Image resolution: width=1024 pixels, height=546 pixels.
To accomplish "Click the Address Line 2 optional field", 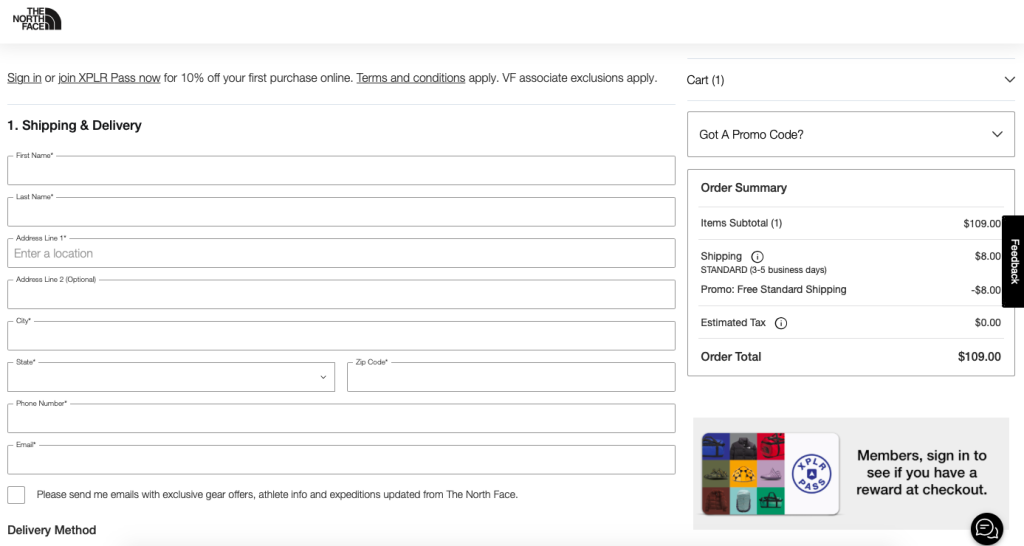I will [x=341, y=295].
